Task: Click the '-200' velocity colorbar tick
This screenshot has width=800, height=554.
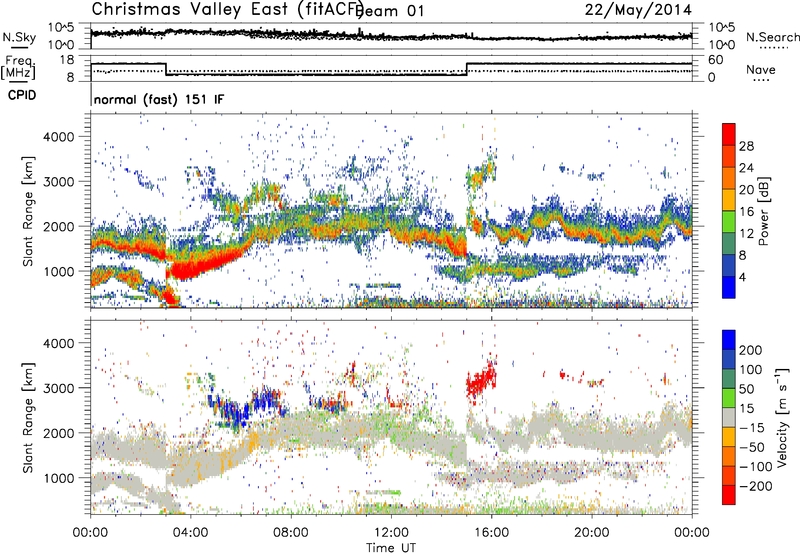Action: (x=755, y=486)
